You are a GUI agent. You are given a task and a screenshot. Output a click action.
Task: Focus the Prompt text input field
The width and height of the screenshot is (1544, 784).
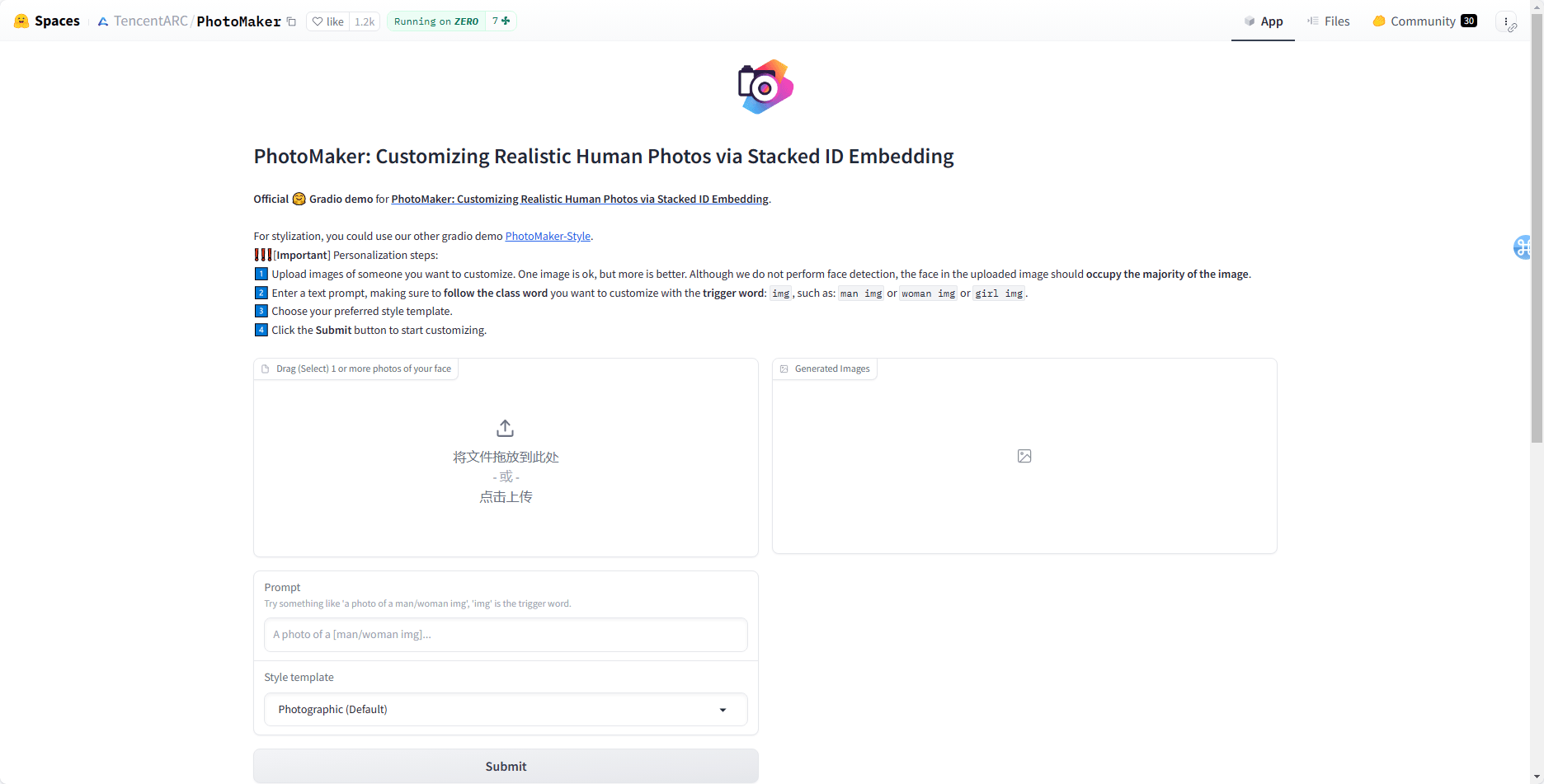click(506, 635)
